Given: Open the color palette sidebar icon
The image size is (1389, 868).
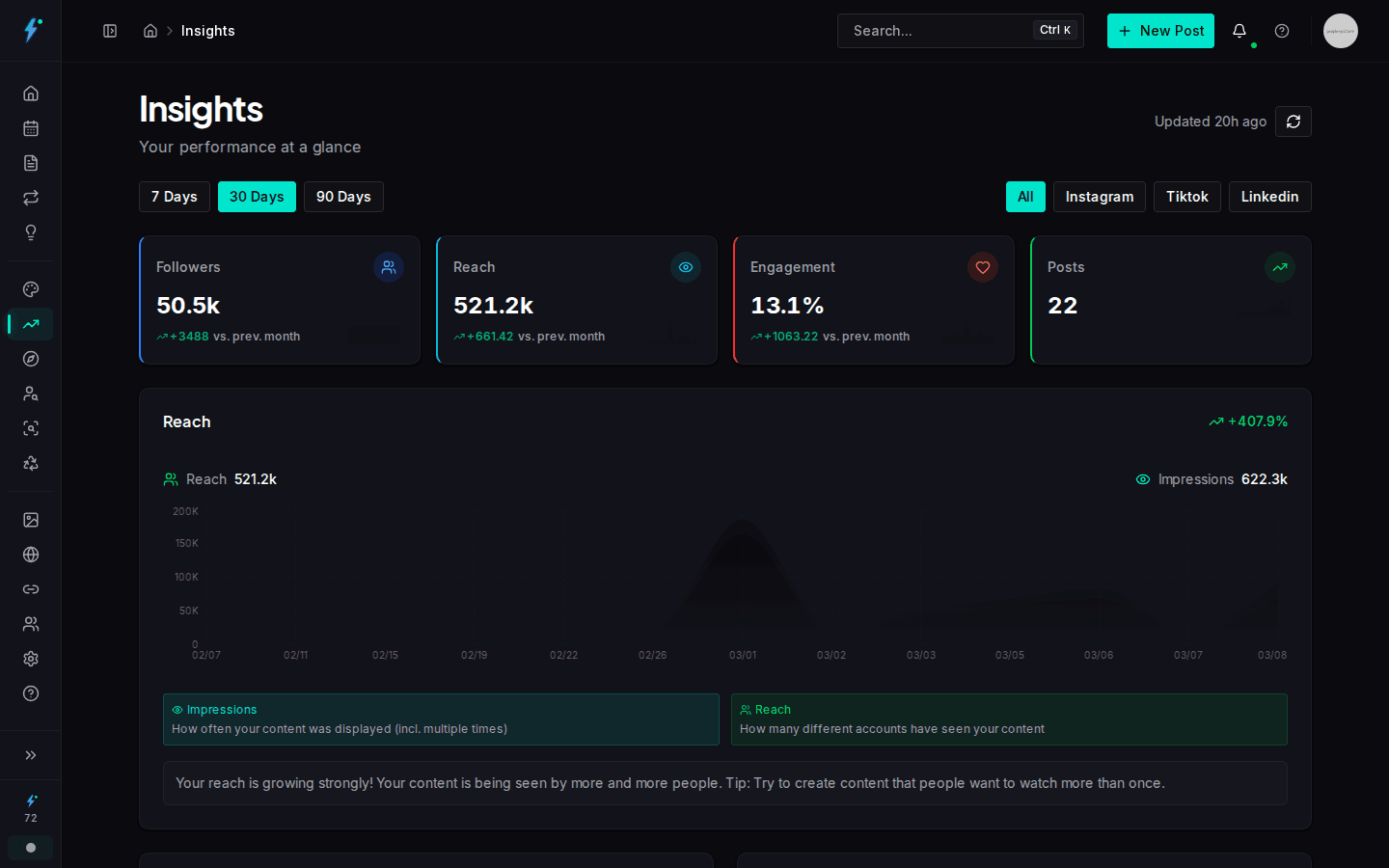Looking at the screenshot, I should (x=30, y=289).
